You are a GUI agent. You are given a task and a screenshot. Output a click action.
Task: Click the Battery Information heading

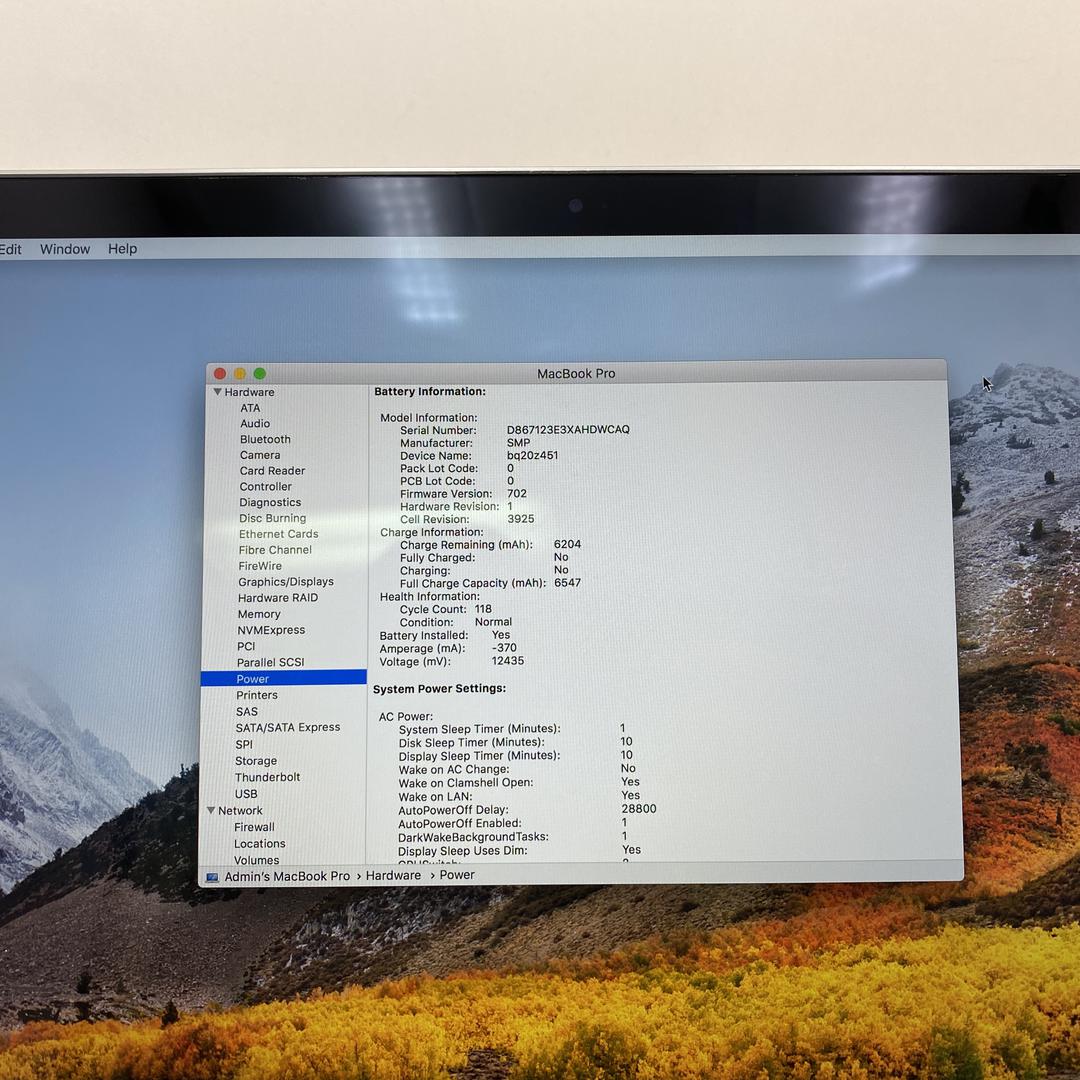(x=430, y=391)
